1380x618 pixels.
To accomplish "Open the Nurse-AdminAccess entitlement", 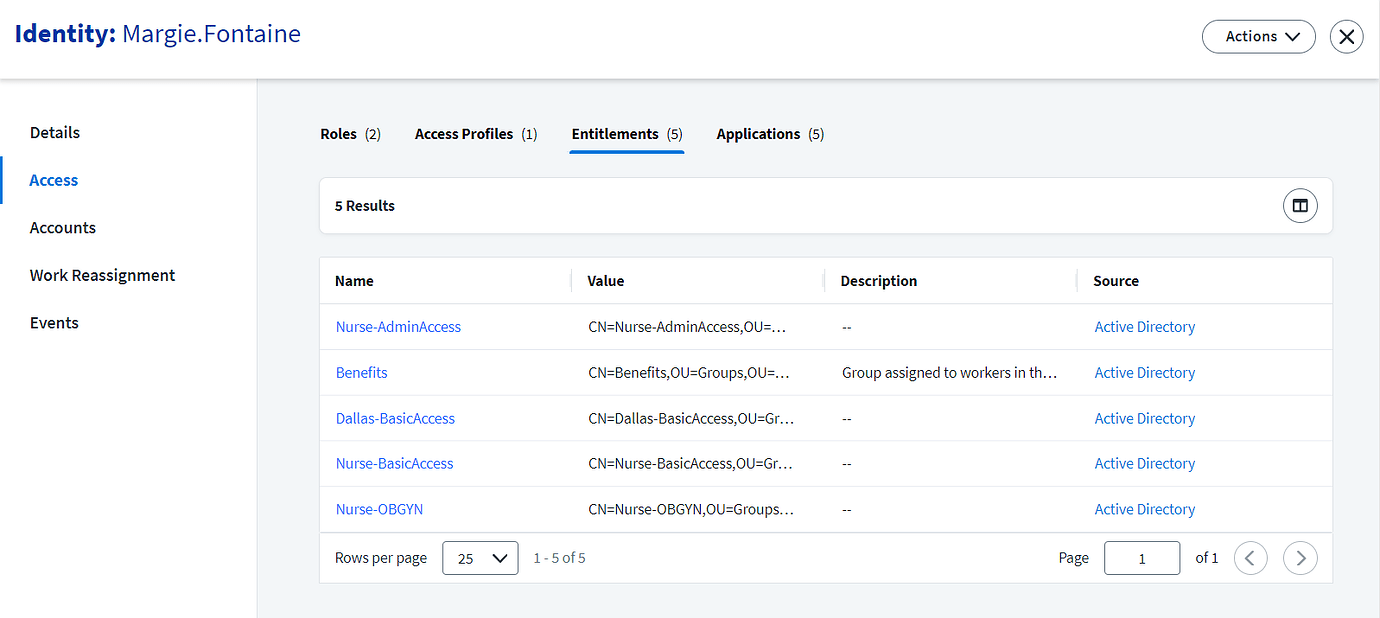I will (x=398, y=326).
